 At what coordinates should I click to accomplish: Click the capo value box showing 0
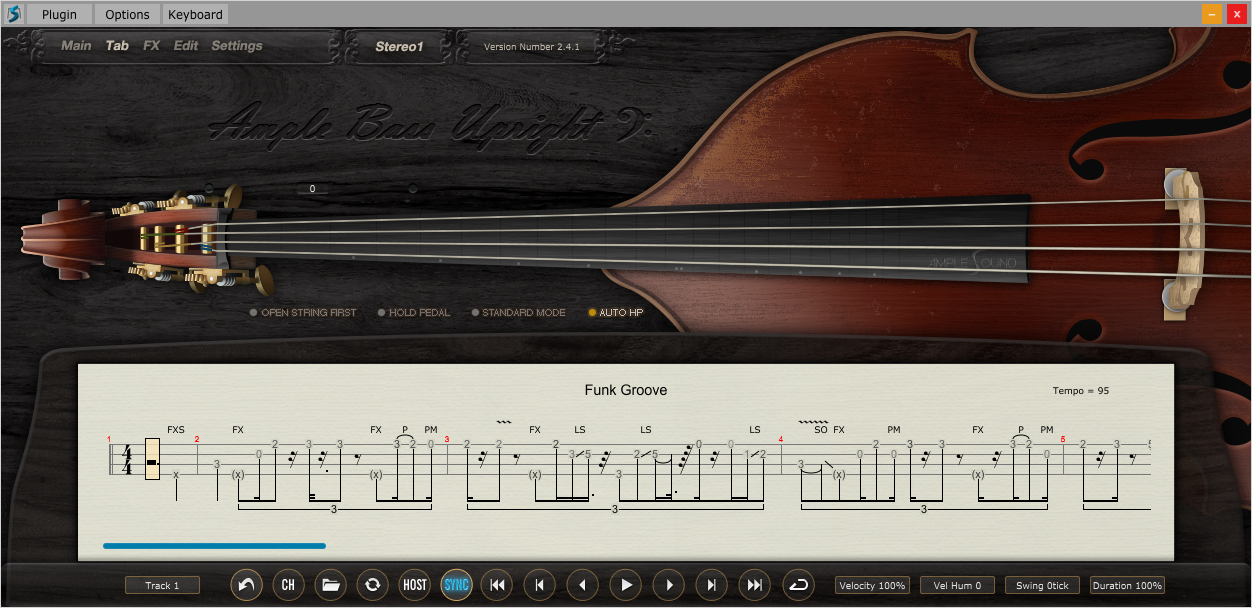pos(312,189)
